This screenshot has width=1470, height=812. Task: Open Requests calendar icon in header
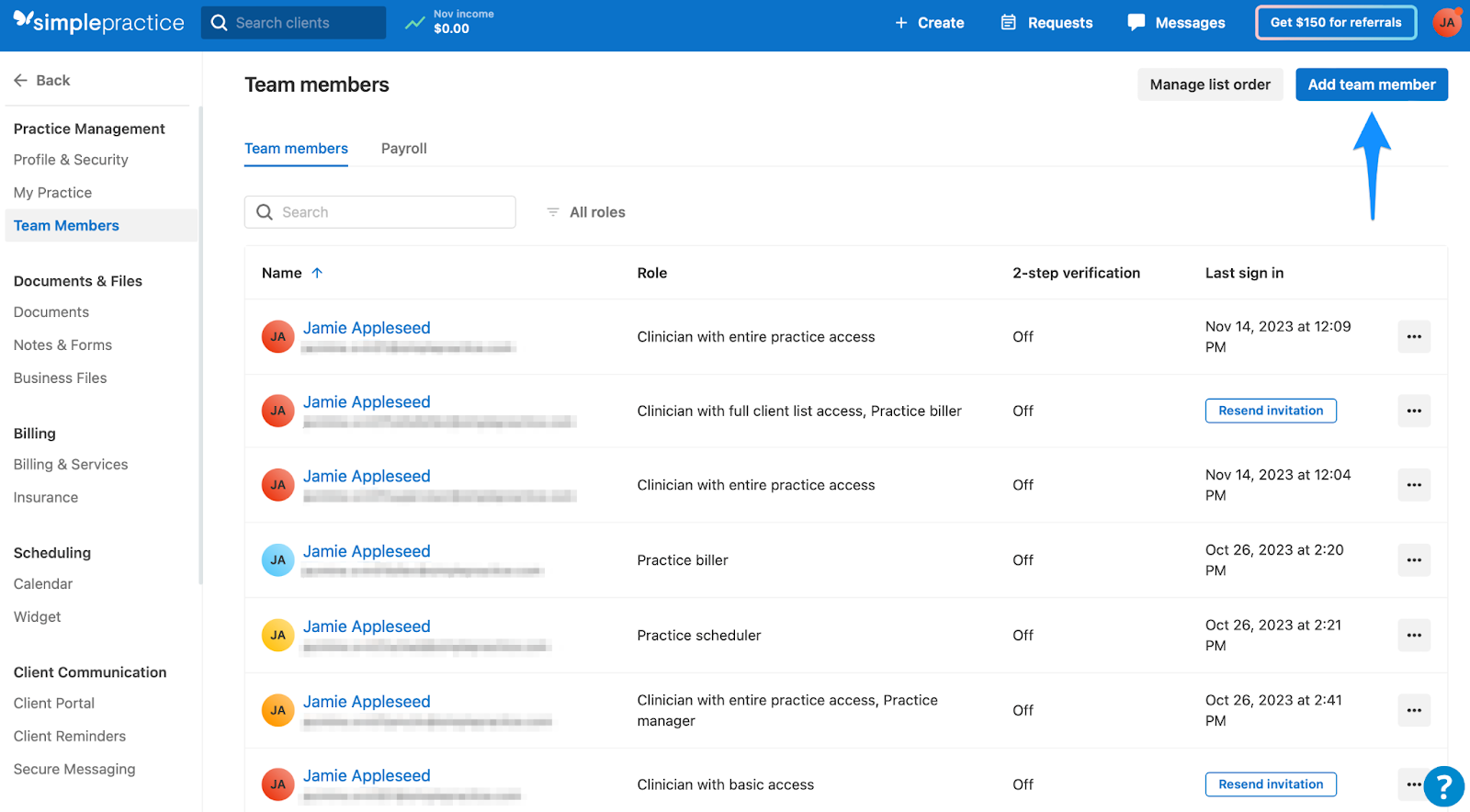click(1008, 22)
